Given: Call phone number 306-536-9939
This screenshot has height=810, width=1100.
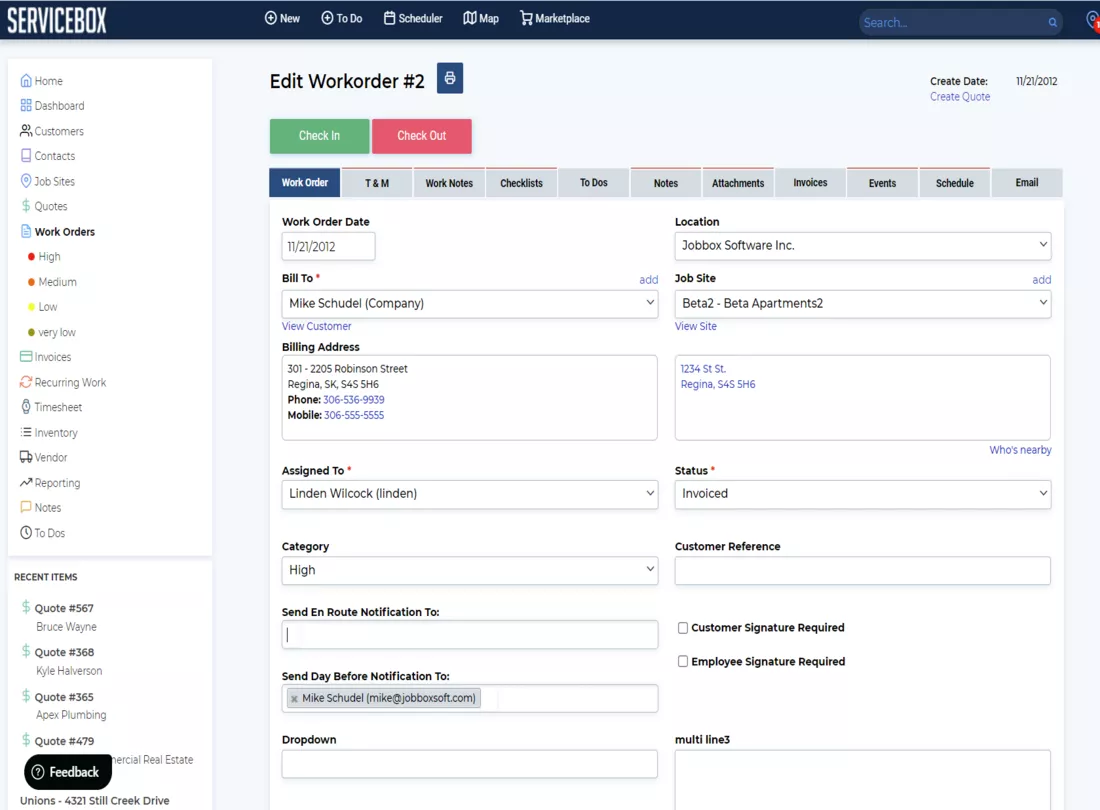Looking at the screenshot, I should (x=354, y=400).
